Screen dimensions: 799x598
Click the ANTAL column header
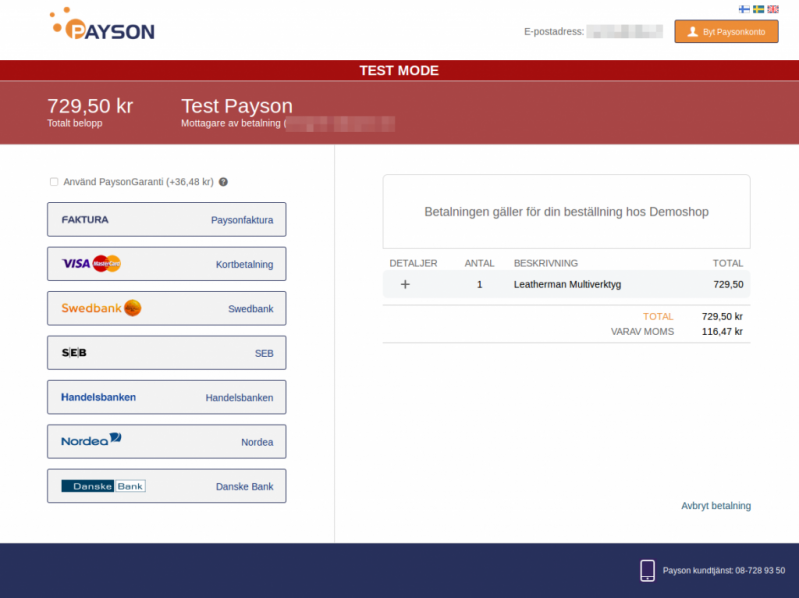[480, 263]
